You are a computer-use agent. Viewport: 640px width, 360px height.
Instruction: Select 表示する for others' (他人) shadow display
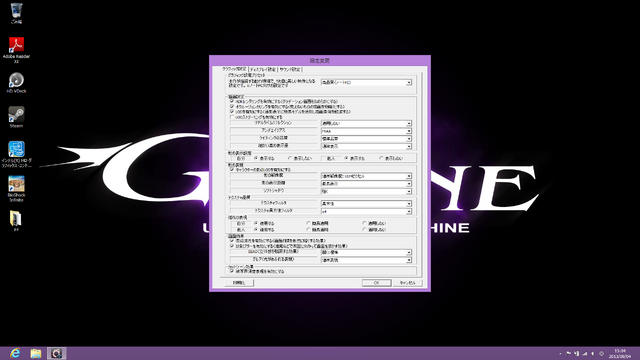pyautogui.click(x=355, y=158)
